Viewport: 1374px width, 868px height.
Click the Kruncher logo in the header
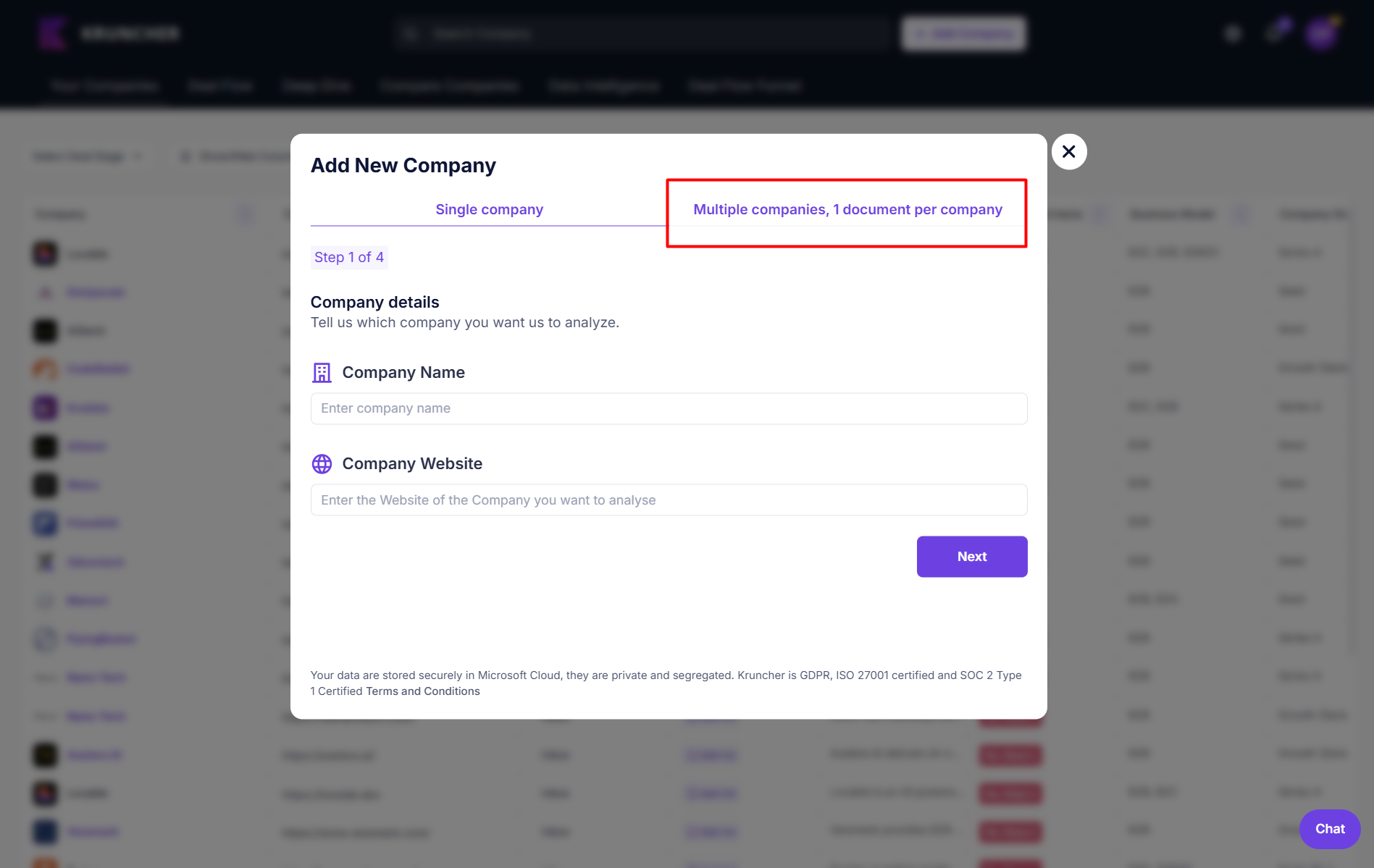point(52,33)
